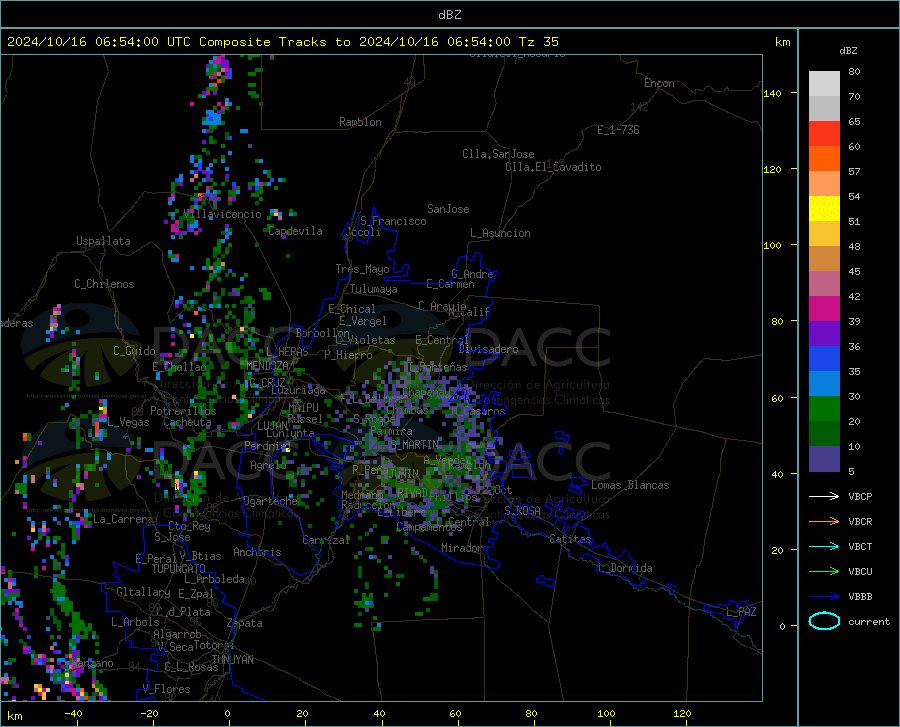The image size is (900, 727).
Task: Click the L_Dormida label on map
Action: coord(624,568)
